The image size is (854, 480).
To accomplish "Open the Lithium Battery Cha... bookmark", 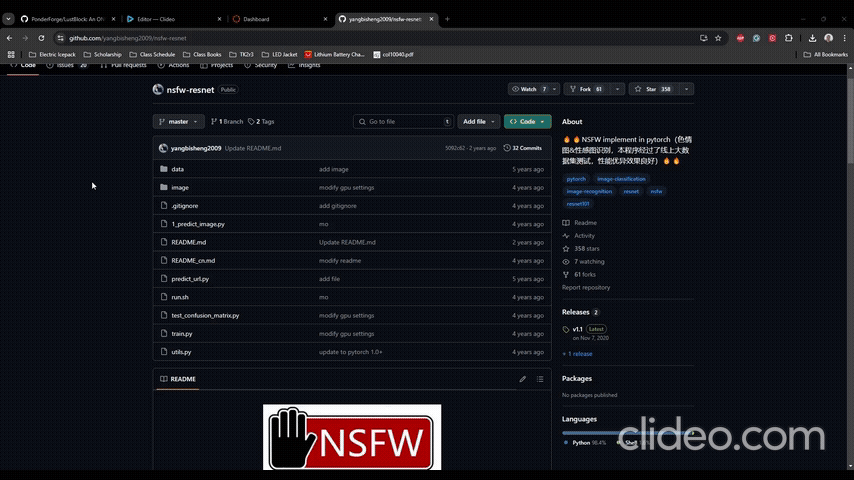I will click(334, 54).
